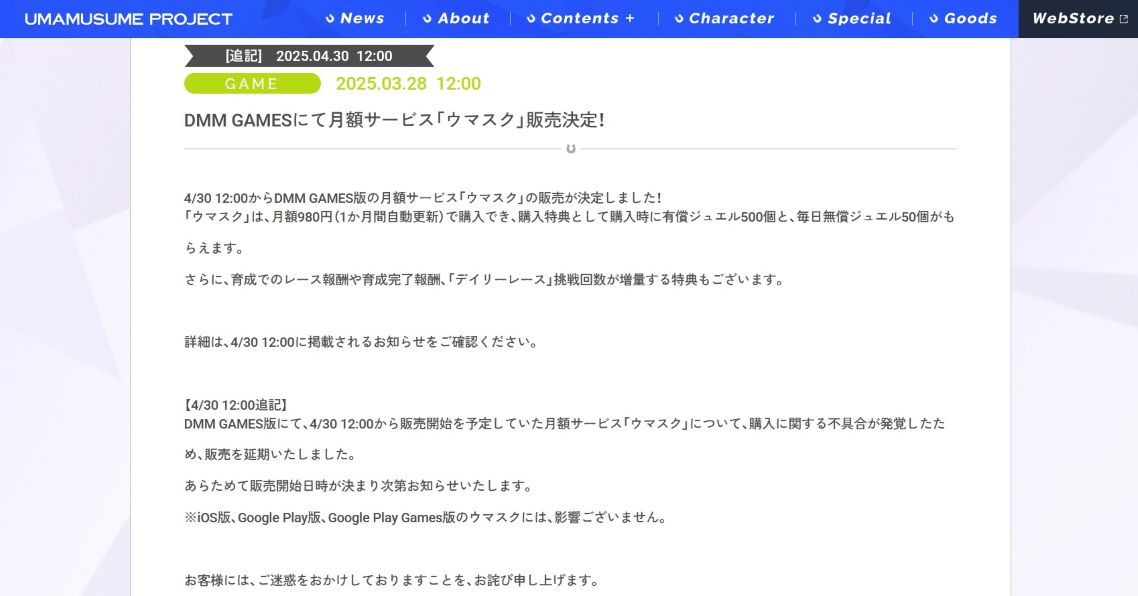1138x596 pixels.
Task: Open the UMAMUSUME PROJECT home logo
Action: click(x=128, y=19)
